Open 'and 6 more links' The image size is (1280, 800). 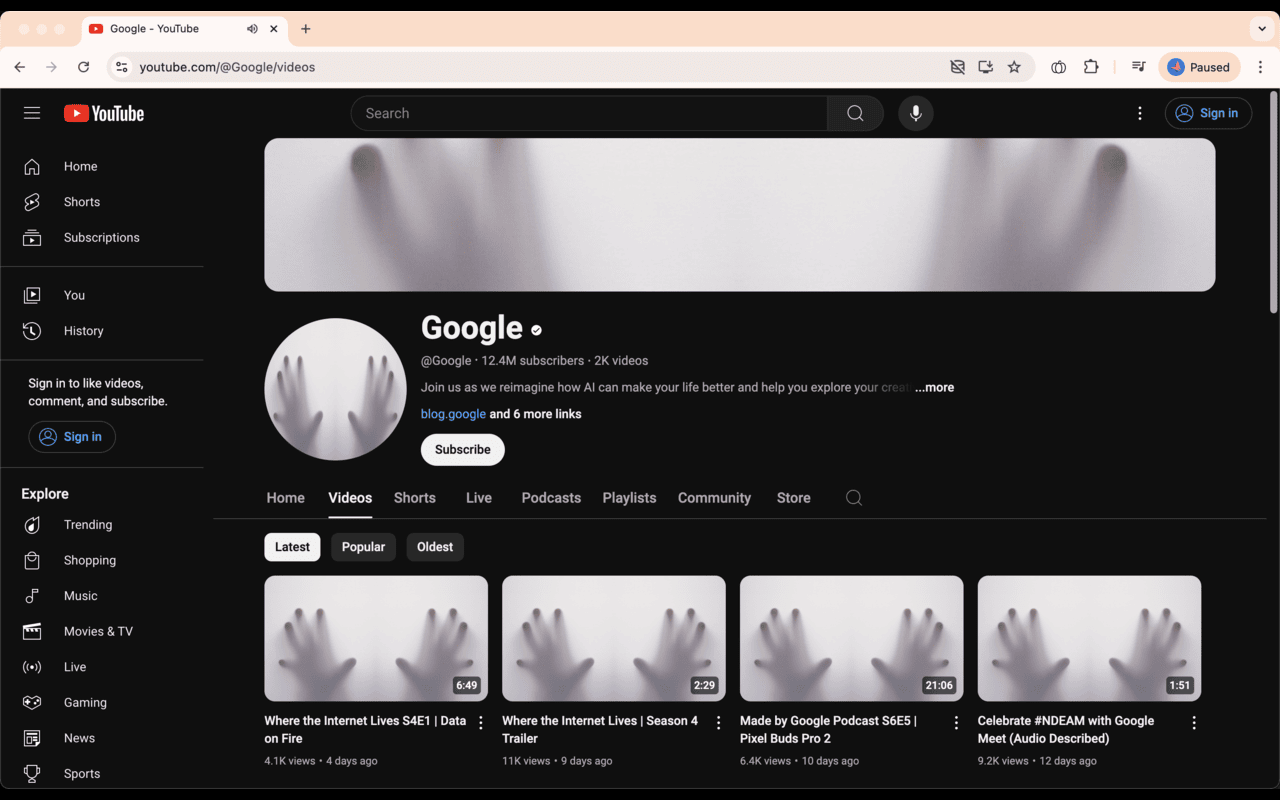(535, 414)
